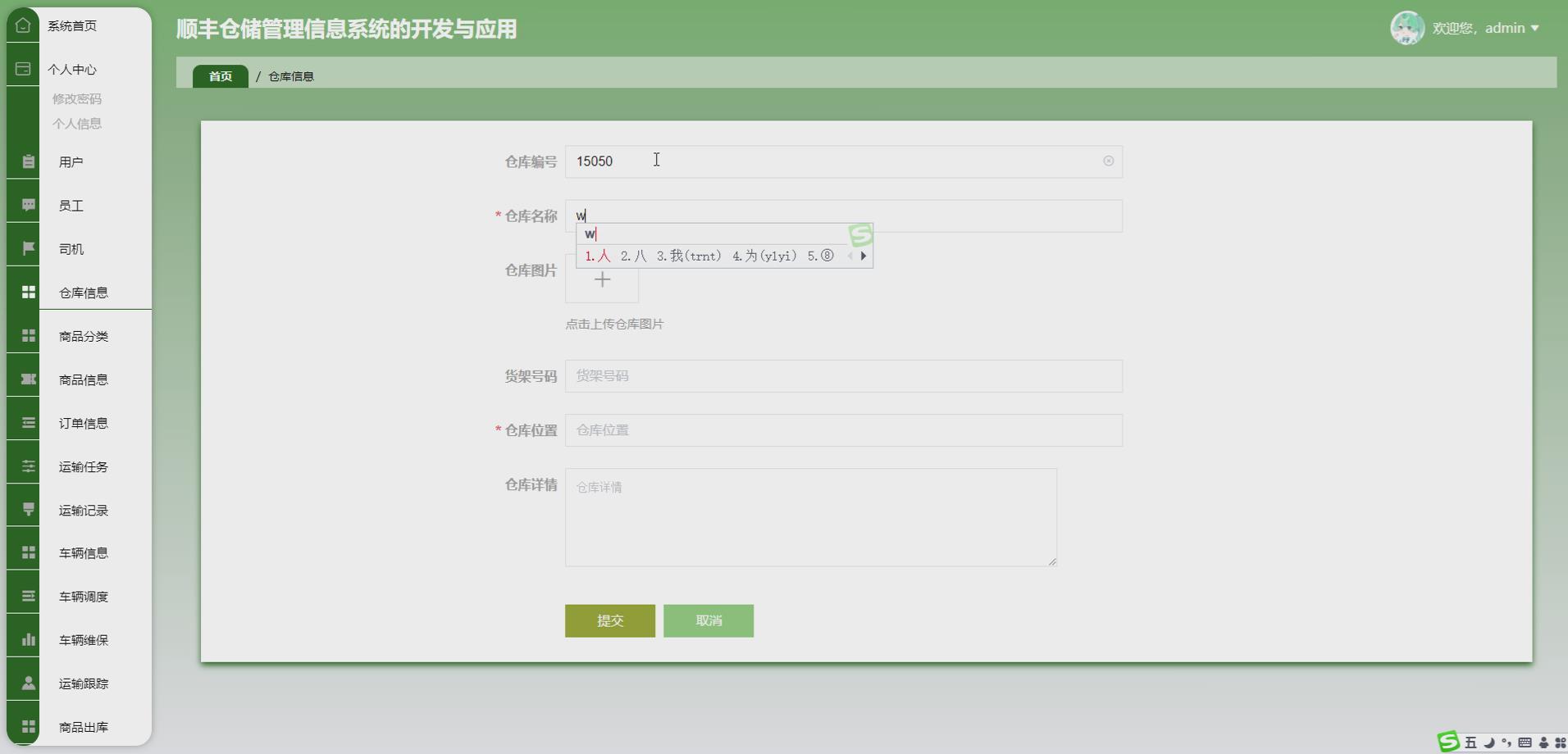The width and height of the screenshot is (1568, 754).
Task: Select the 司机 flag icon in sidebar
Action: click(27, 248)
